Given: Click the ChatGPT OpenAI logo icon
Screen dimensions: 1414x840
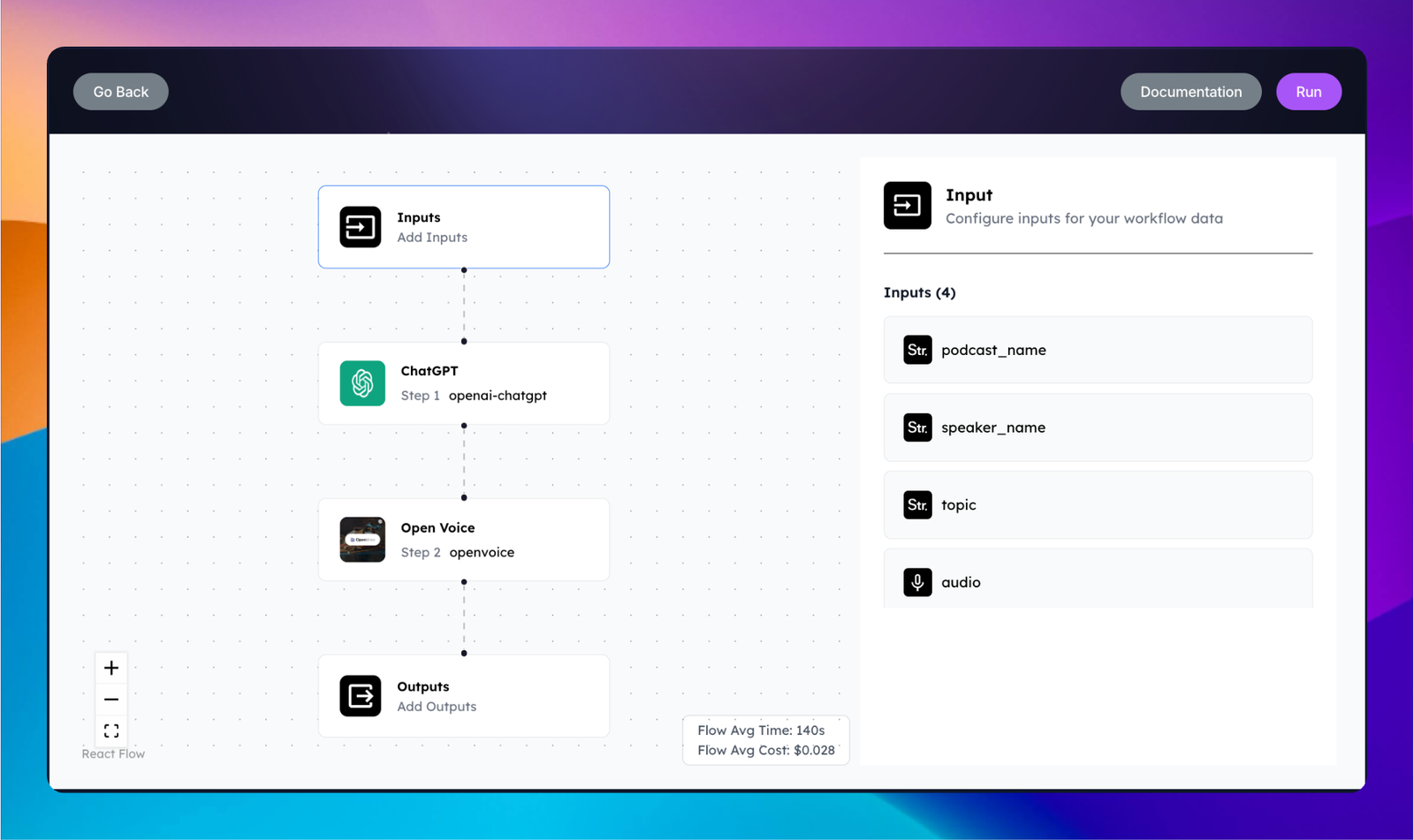Looking at the screenshot, I should coord(362,383).
